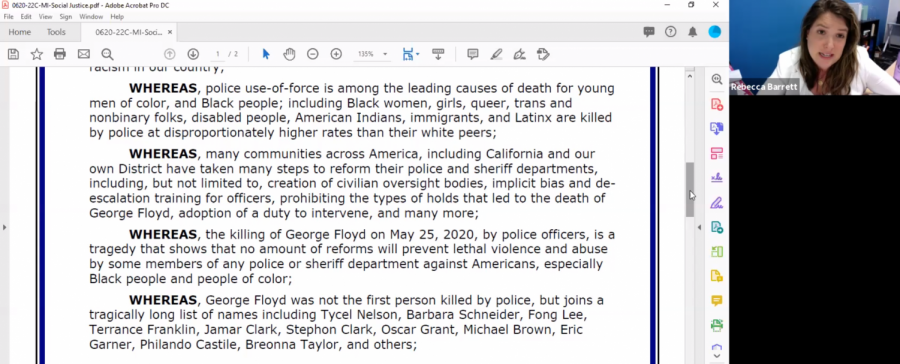The image size is (900, 364).
Task: Open fit page options tool
Action: [x=408, y=55]
